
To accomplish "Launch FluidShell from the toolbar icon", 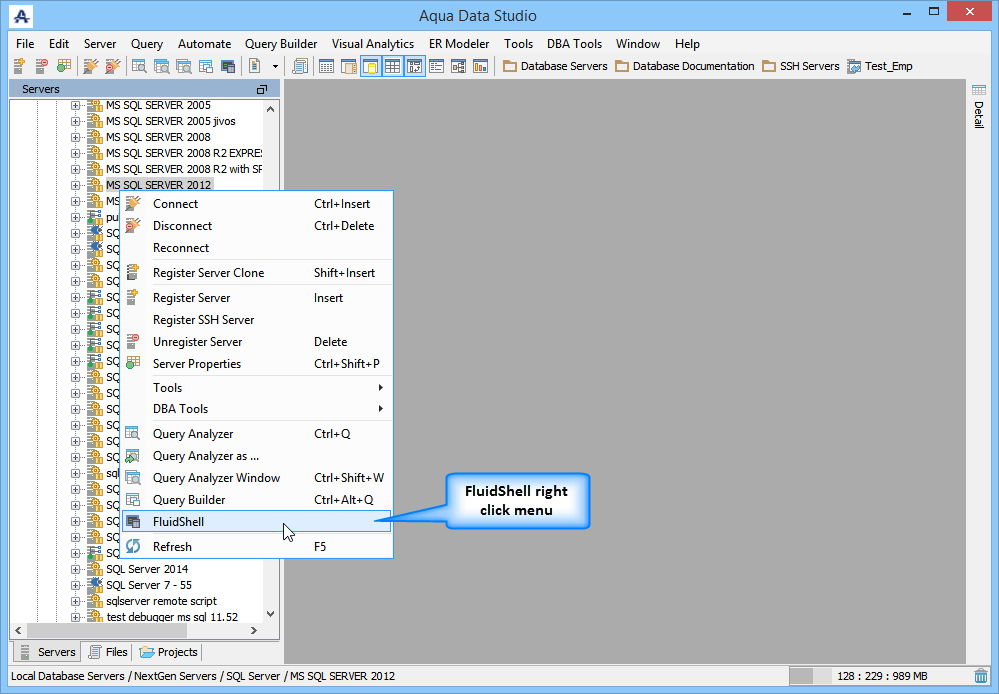I will tap(227, 66).
